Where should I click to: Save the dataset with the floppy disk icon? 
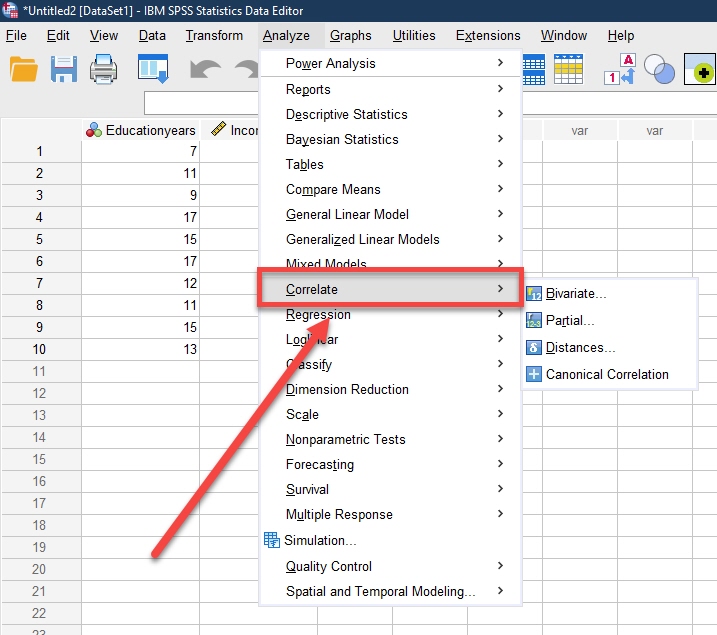point(64,69)
